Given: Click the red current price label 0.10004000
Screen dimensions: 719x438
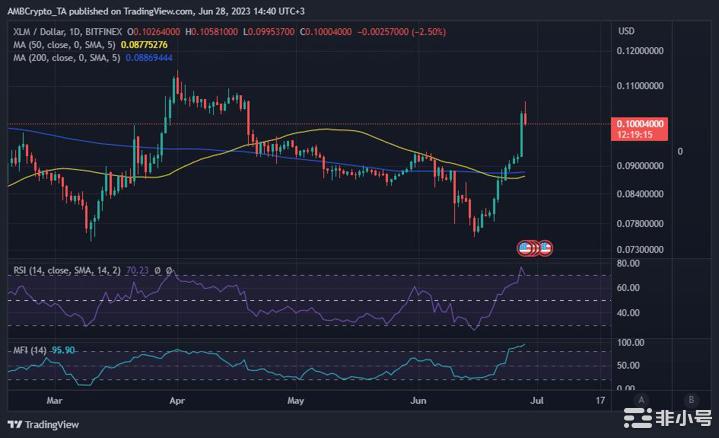Looking at the screenshot, I should 642,123.
